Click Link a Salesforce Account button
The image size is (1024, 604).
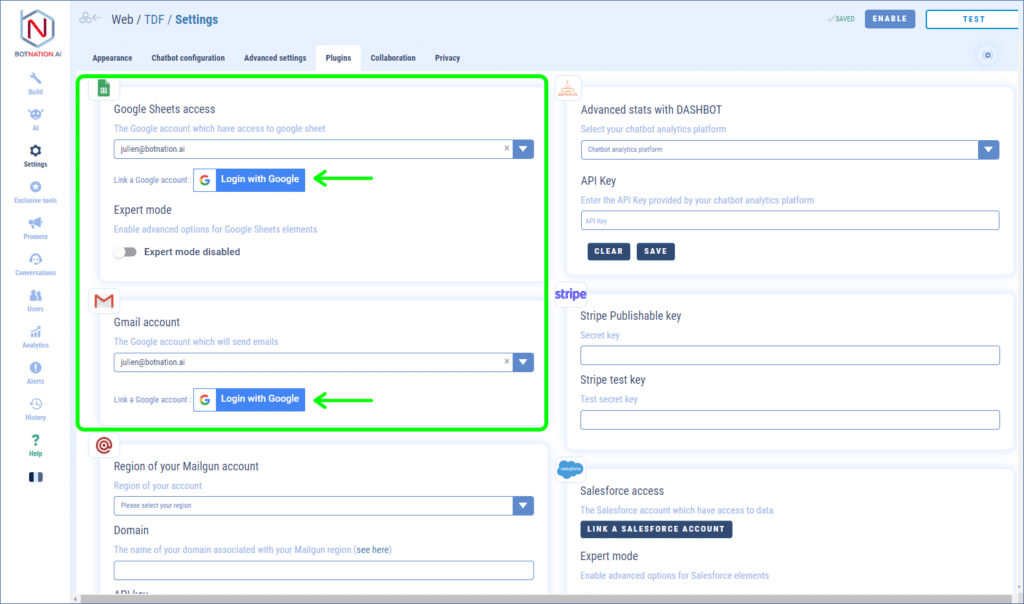656,529
